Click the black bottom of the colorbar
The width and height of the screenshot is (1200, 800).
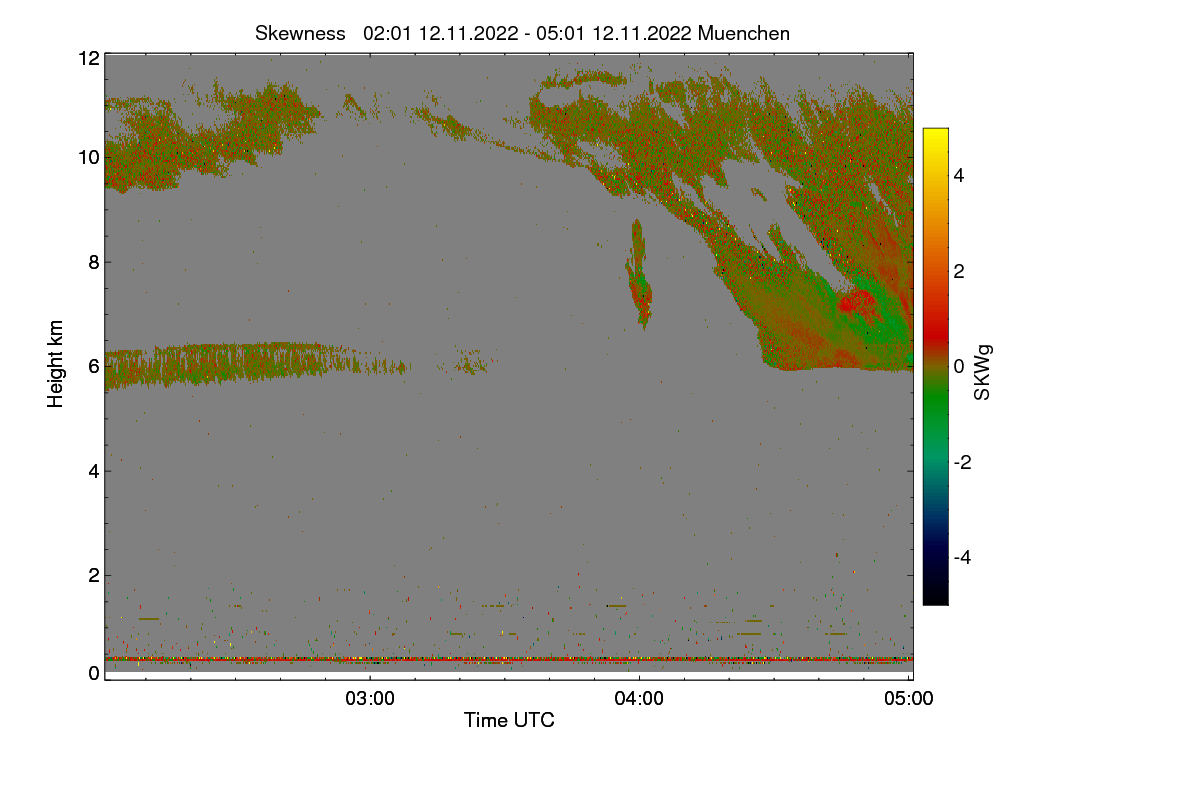tap(935, 596)
